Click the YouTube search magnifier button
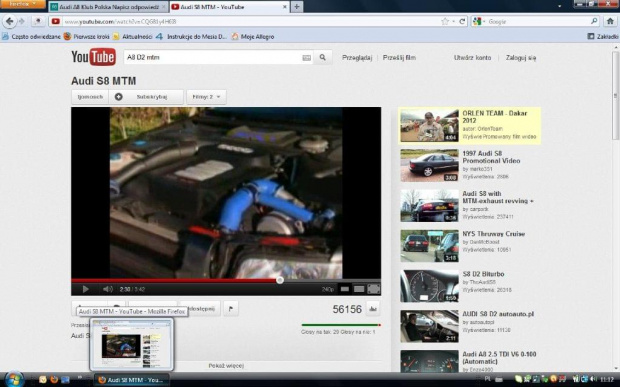The height and width of the screenshot is (387, 620). click(323, 57)
